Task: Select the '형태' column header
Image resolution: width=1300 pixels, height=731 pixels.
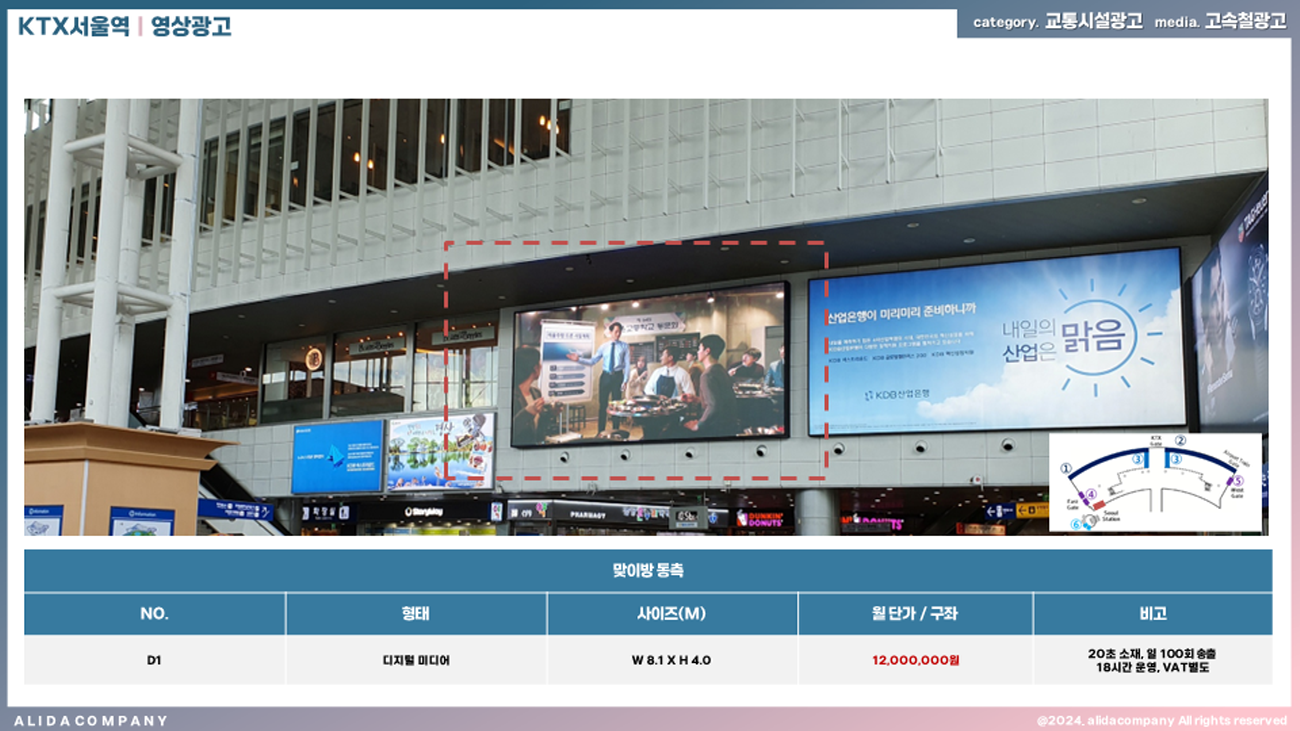Action: [415, 613]
